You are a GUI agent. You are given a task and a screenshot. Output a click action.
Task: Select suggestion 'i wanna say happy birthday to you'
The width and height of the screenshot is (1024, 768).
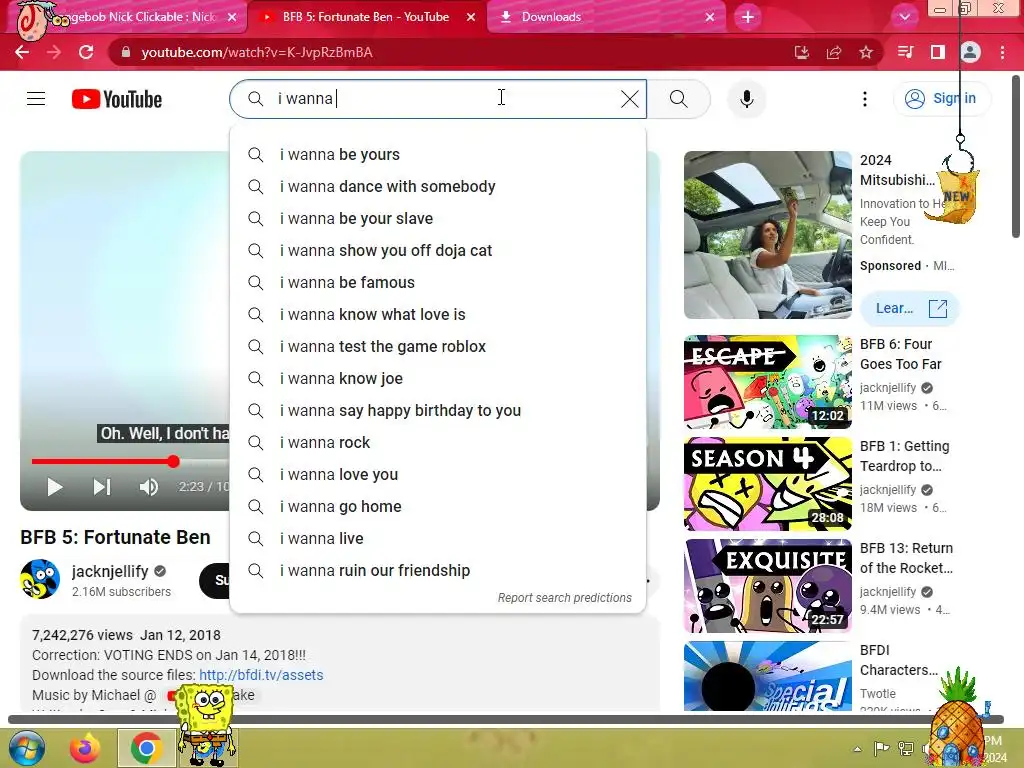point(438,411)
